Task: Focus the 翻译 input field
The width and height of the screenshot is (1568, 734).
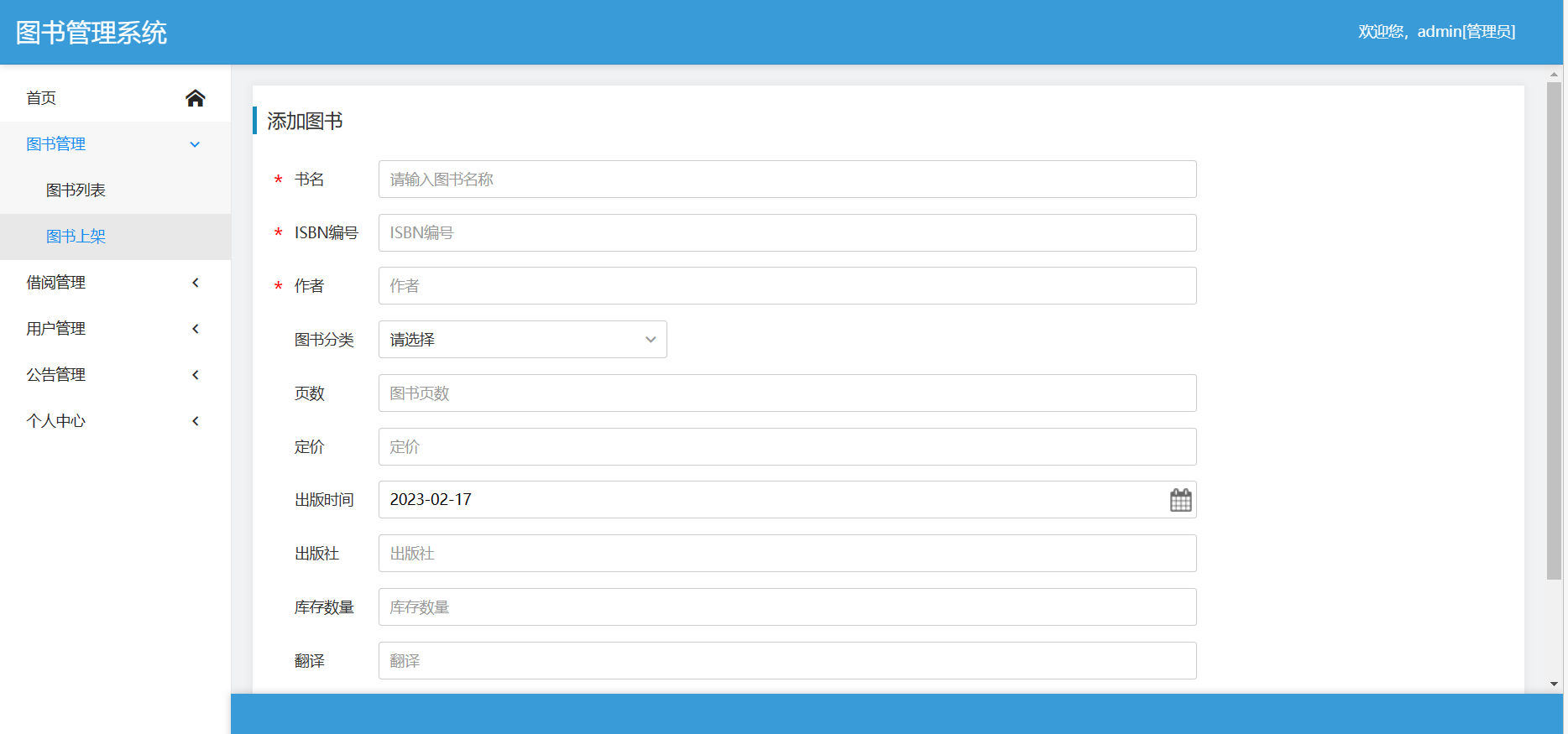Action: coord(787,661)
